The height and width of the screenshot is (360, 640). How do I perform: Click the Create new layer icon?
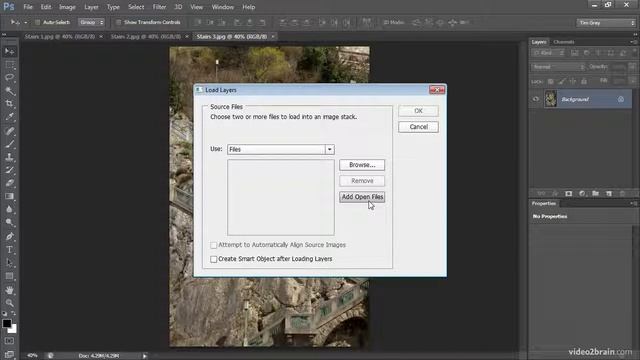click(609, 193)
